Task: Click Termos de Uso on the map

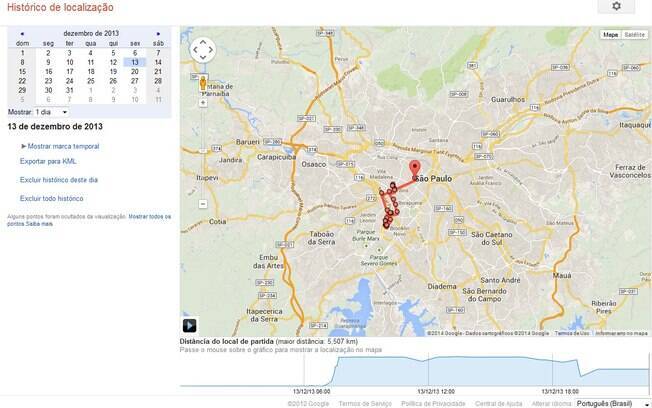Action: pyautogui.click(x=572, y=333)
